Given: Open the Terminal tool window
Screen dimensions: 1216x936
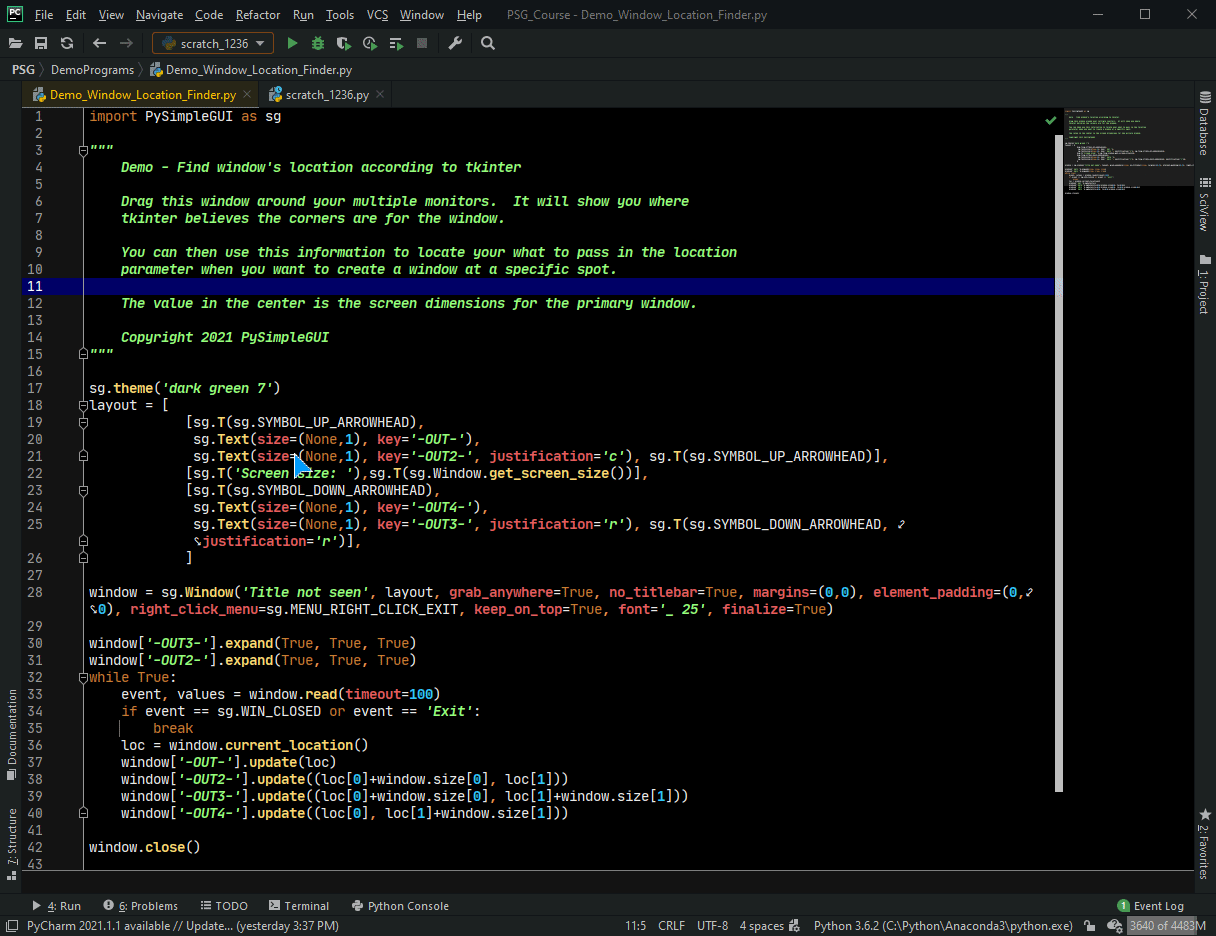Looking at the screenshot, I should 298,906.
